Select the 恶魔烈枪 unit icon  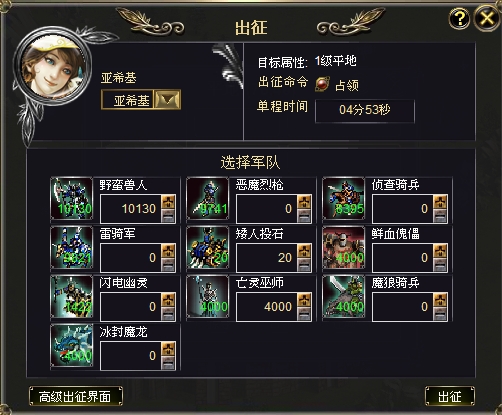pos(208,199)
